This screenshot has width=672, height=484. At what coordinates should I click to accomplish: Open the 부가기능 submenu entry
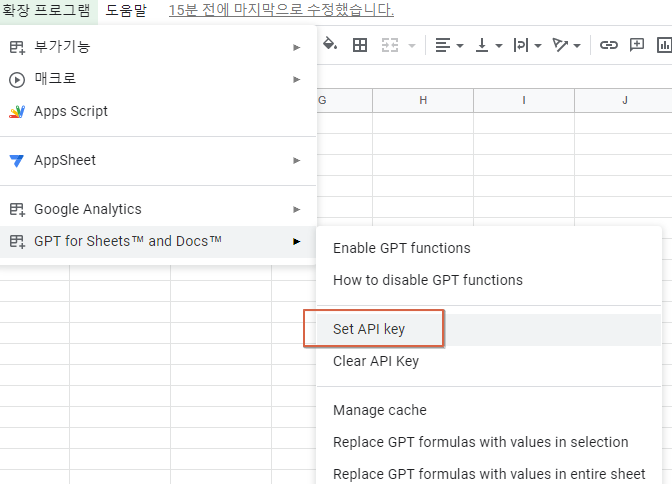pos(158,47)
